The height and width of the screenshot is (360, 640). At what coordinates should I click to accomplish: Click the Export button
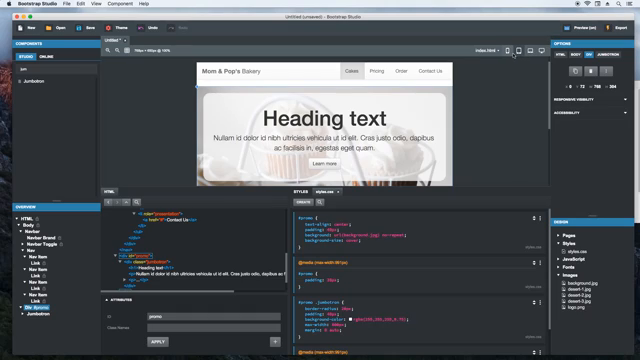click(616, 28)
